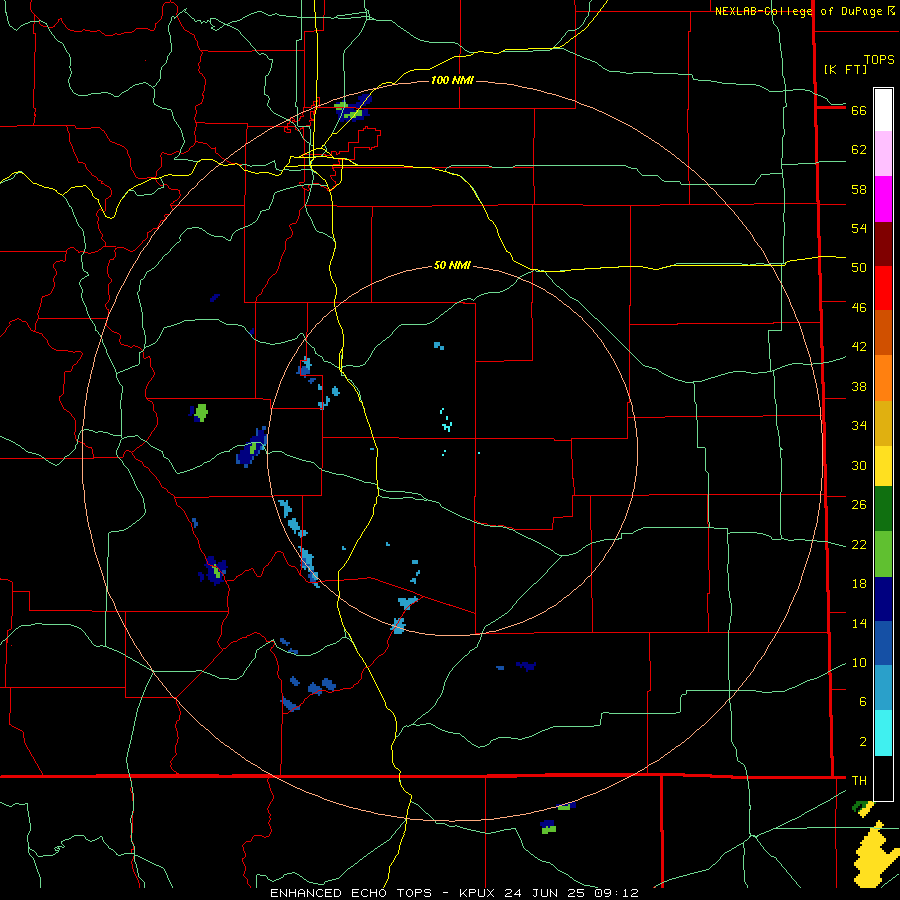900x900 pixels.
Task: Click the '42' legend value
Action: tap(859, 347)
